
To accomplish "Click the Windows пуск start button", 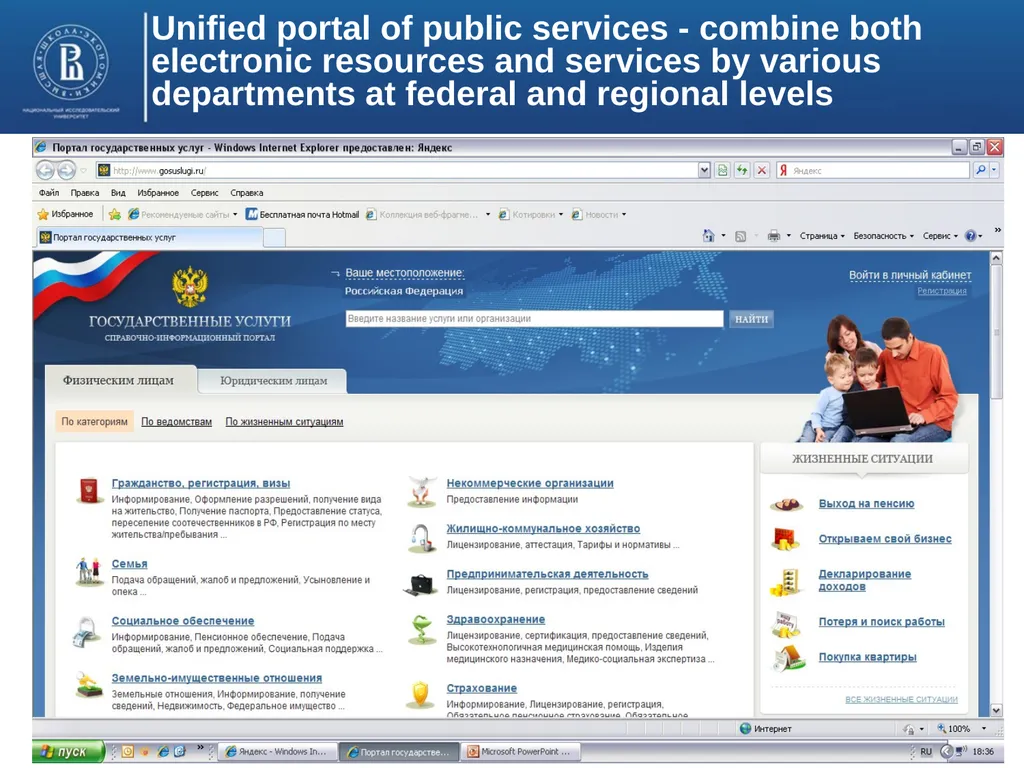I will [x=69, y=752].
